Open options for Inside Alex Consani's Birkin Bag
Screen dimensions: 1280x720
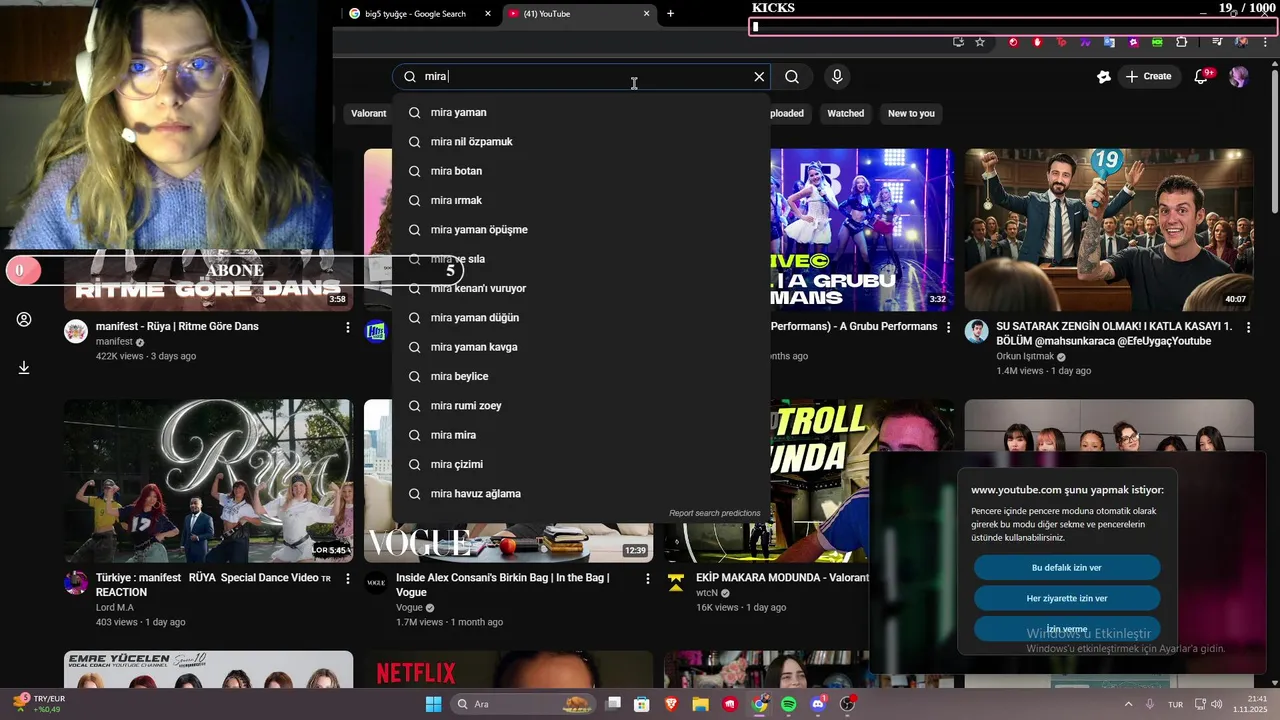[x=647, y=579]
